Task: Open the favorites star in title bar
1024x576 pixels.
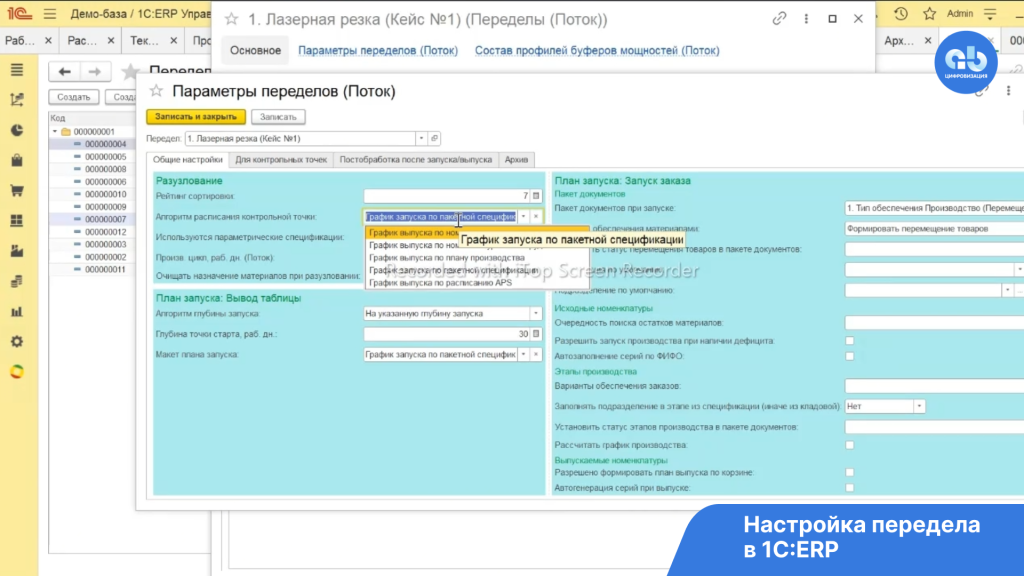Action: coord(929,14)
